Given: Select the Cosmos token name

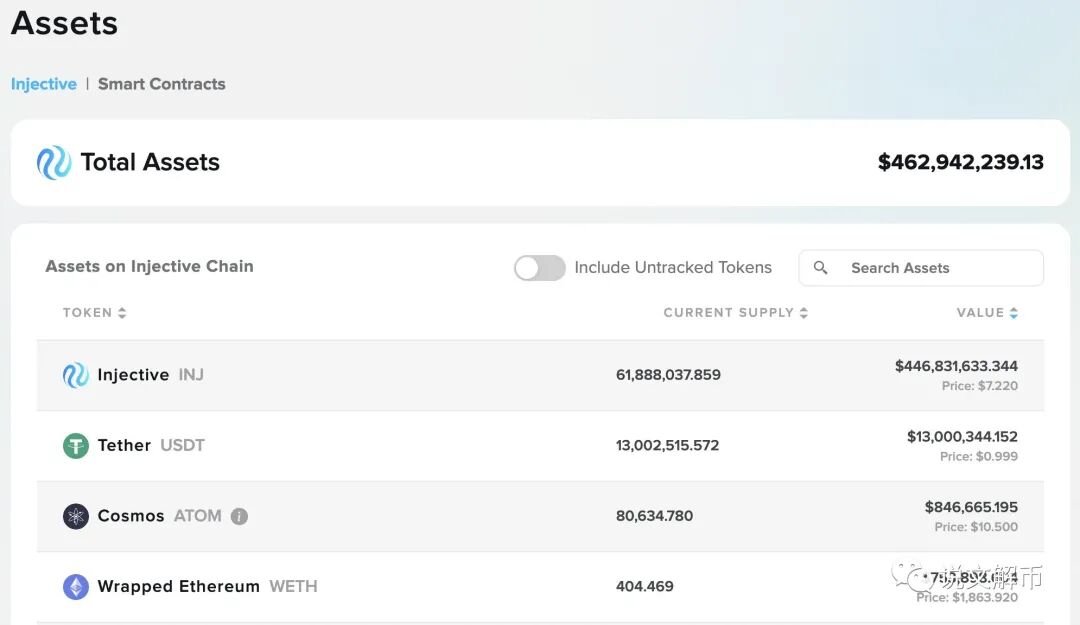Looking at the screenshot, I should pos(131,515).
